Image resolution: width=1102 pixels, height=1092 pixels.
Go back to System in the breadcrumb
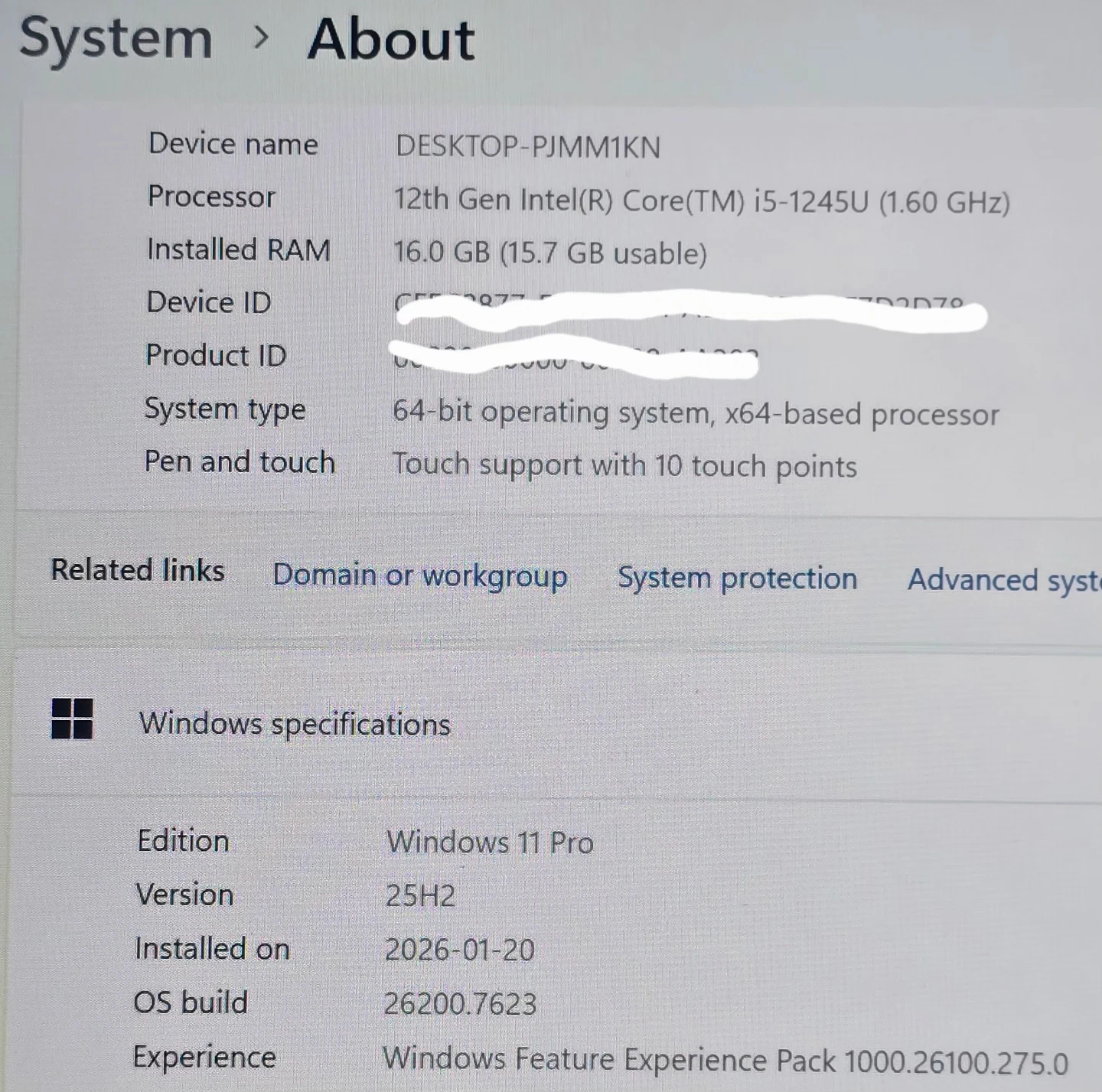116,38
